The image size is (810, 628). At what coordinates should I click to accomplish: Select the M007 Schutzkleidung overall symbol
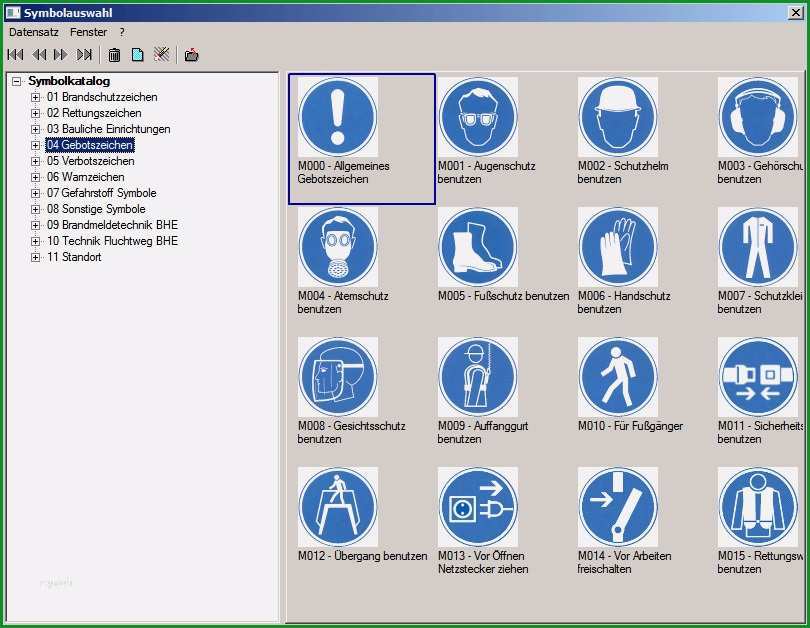(758, 247)
